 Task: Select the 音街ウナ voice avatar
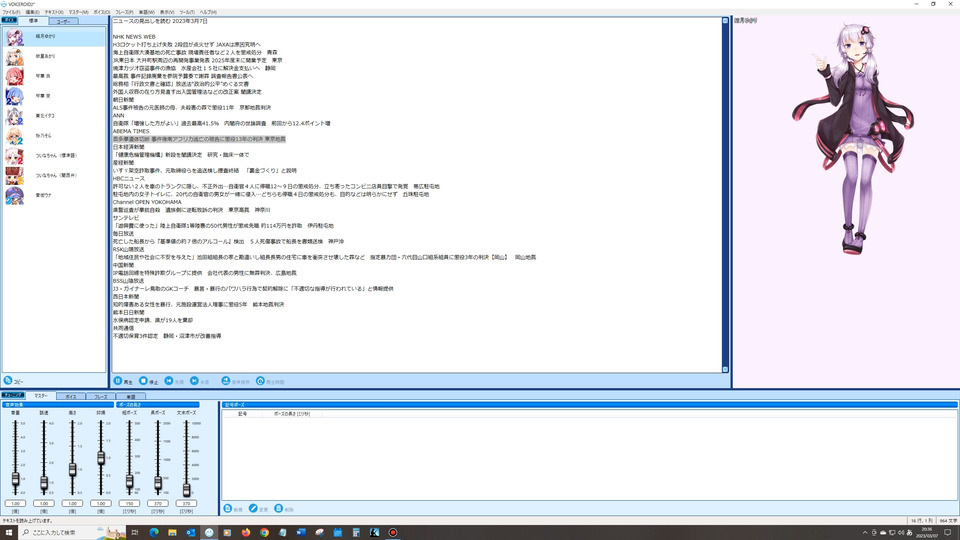15,195
